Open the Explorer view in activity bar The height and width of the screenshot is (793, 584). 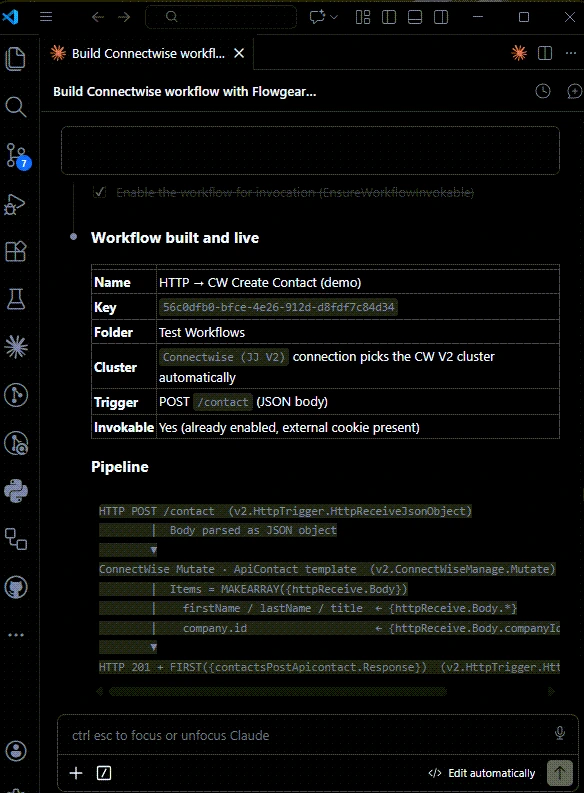pyautogui.click(x=16, y=59)
